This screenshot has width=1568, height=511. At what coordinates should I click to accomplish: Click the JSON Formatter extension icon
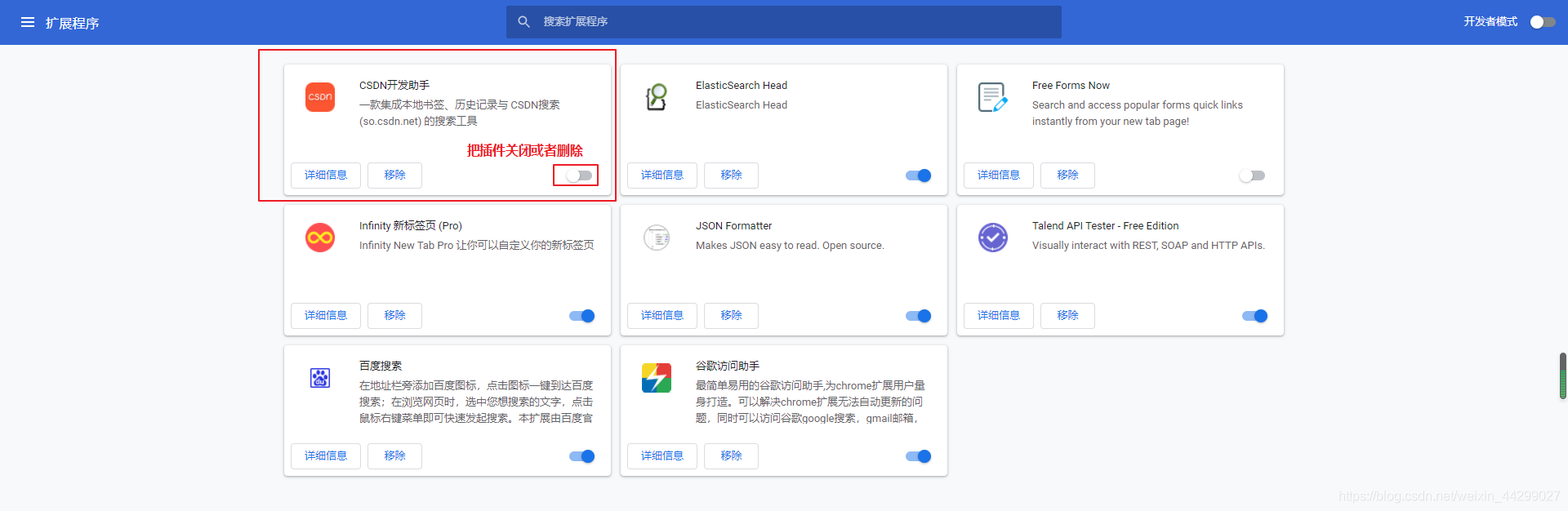click(657, 238)
